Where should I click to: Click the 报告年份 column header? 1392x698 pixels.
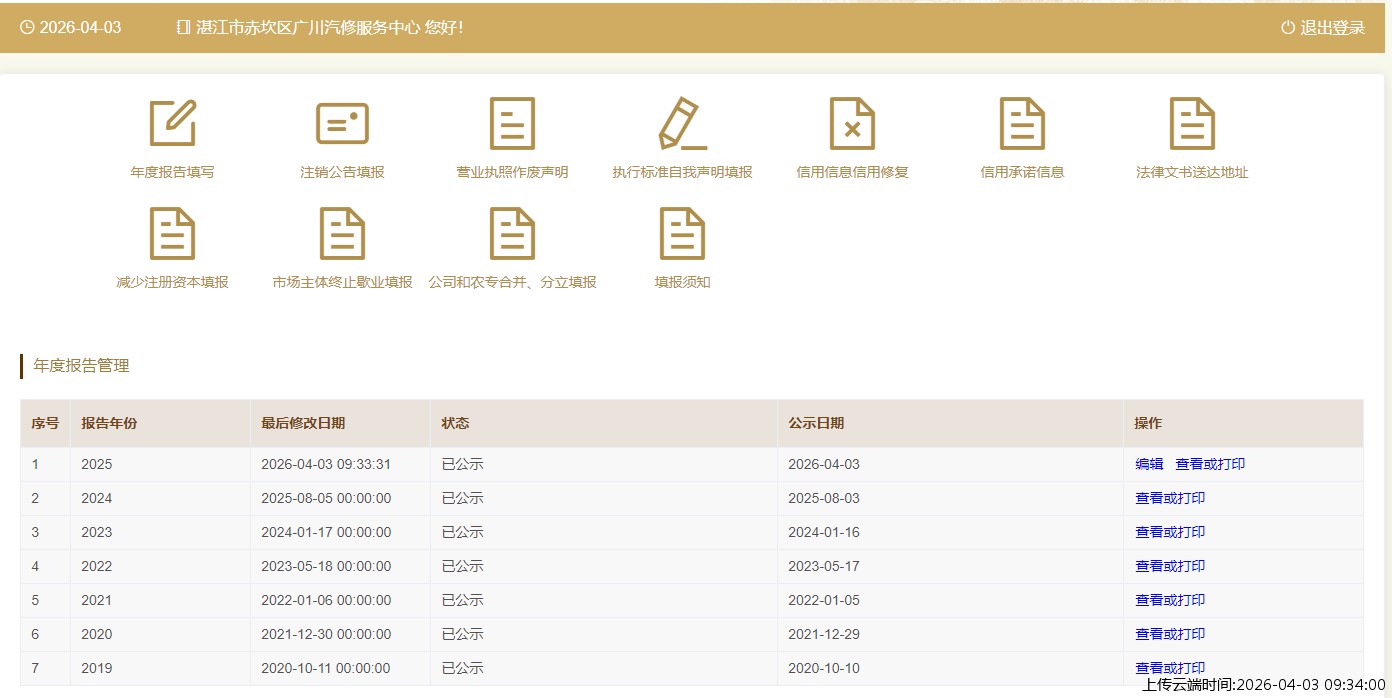coord(110,423)
